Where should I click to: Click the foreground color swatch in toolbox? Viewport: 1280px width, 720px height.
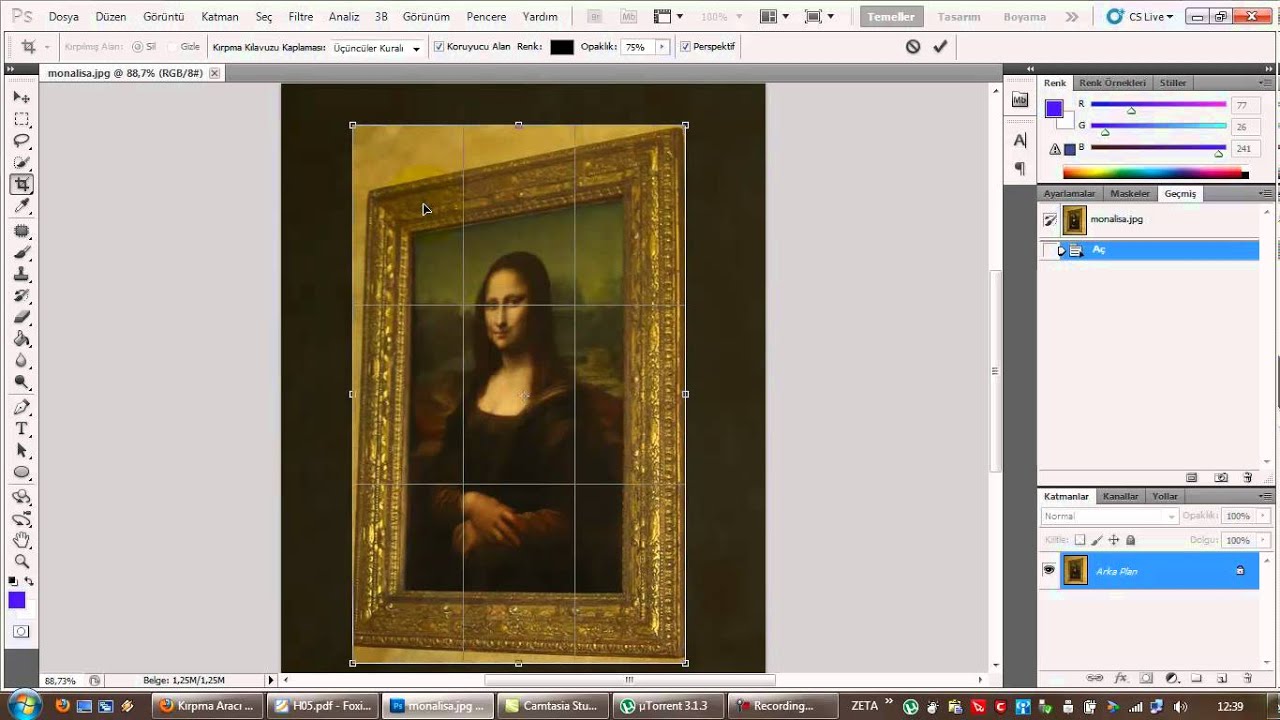[x=17, y=600]
